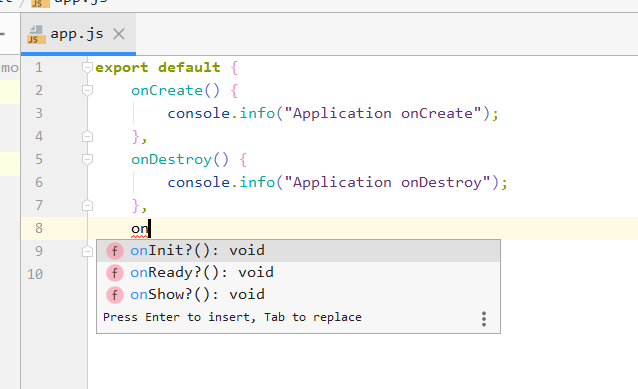
Task: Click the fold marker on line 9
Action: click(x=87, y=251)
